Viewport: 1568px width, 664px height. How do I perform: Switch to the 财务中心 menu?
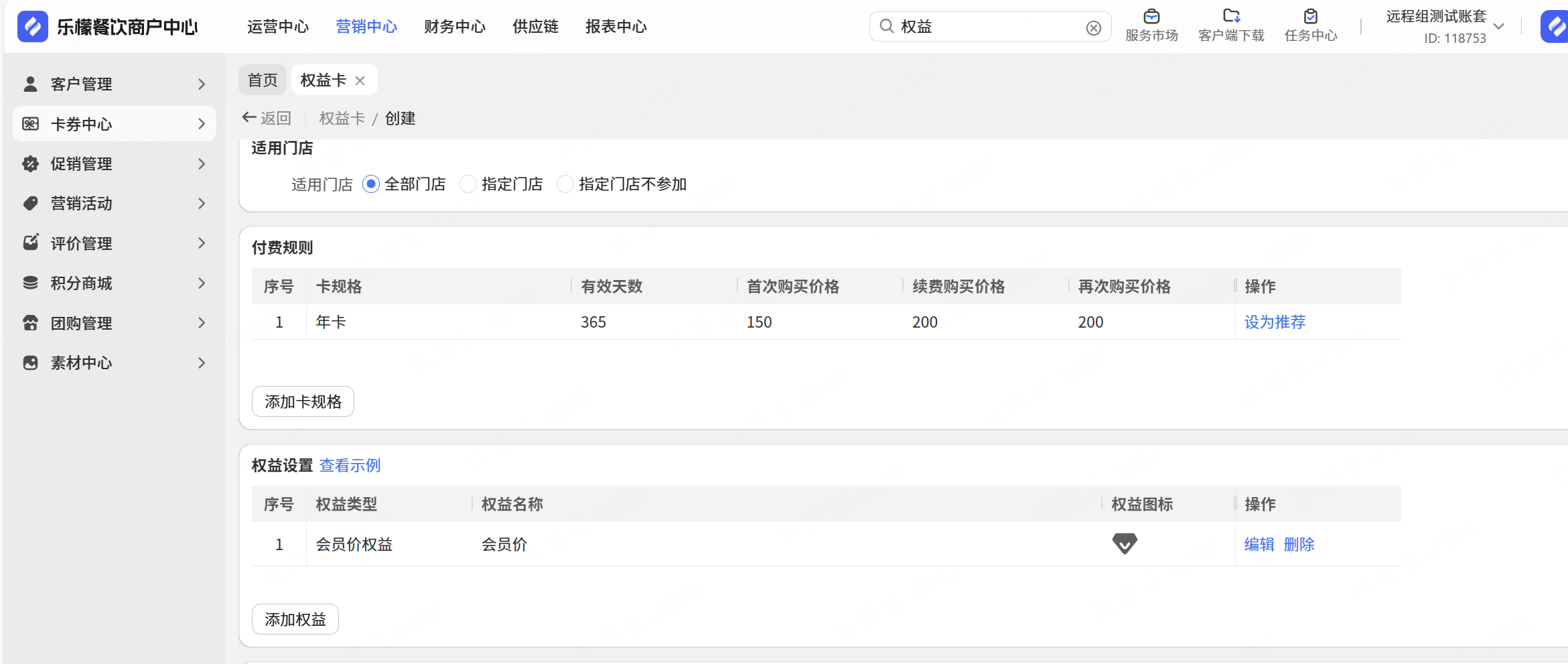coord(454,27)
